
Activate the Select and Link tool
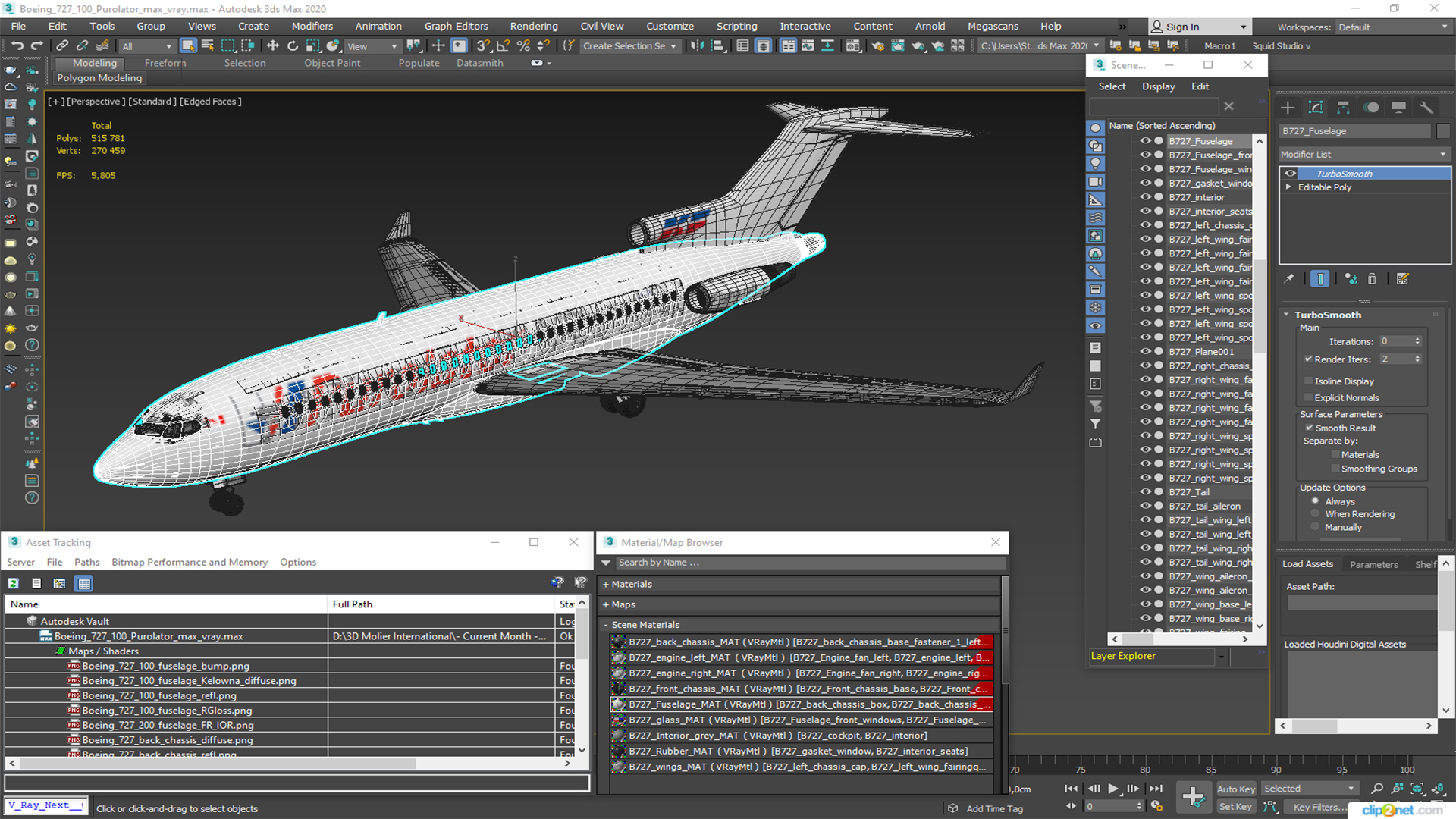[62, 46]
